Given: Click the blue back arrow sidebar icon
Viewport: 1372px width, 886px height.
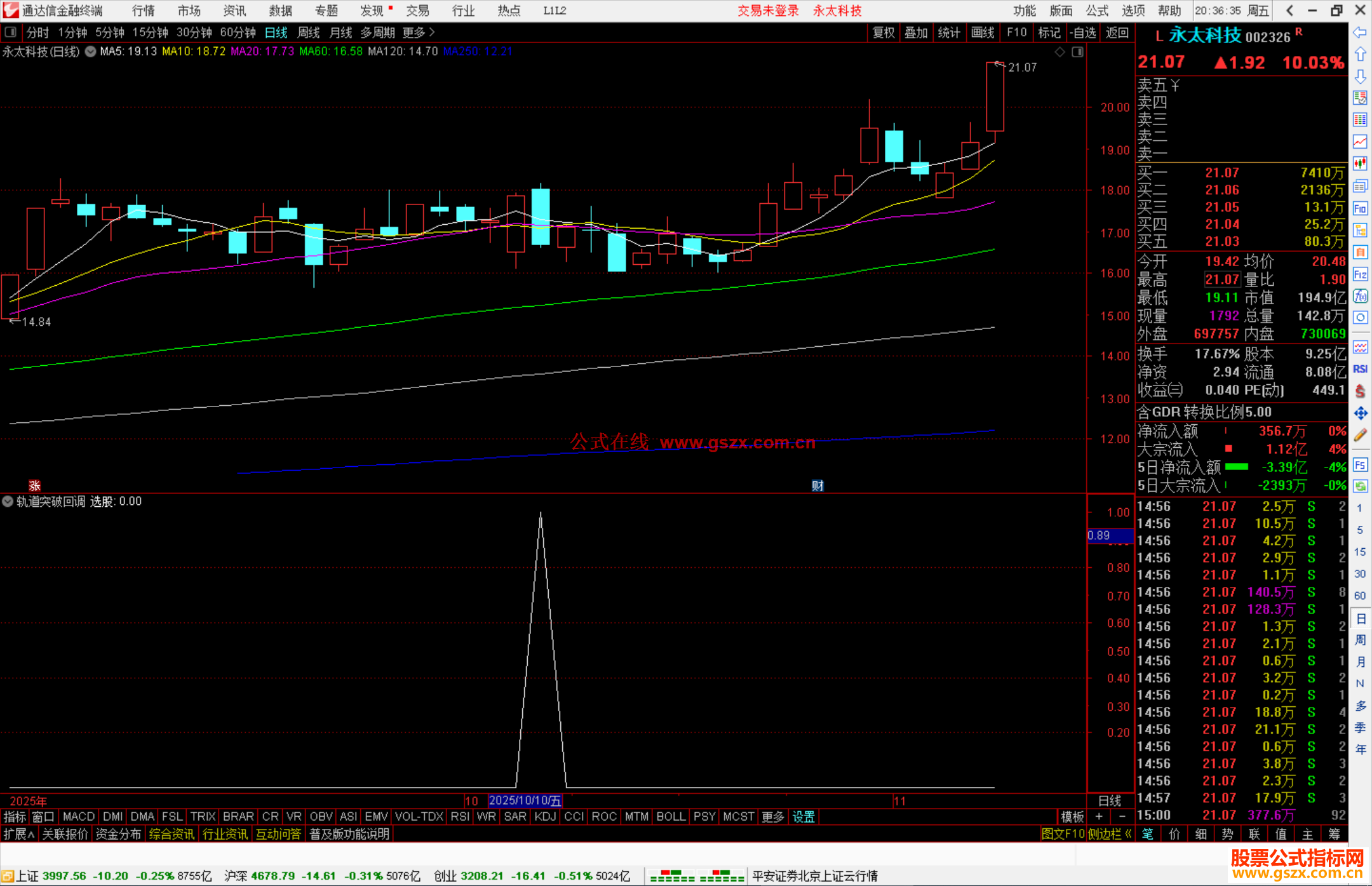Looking at the screenshot, I should tap(1360, 32).
